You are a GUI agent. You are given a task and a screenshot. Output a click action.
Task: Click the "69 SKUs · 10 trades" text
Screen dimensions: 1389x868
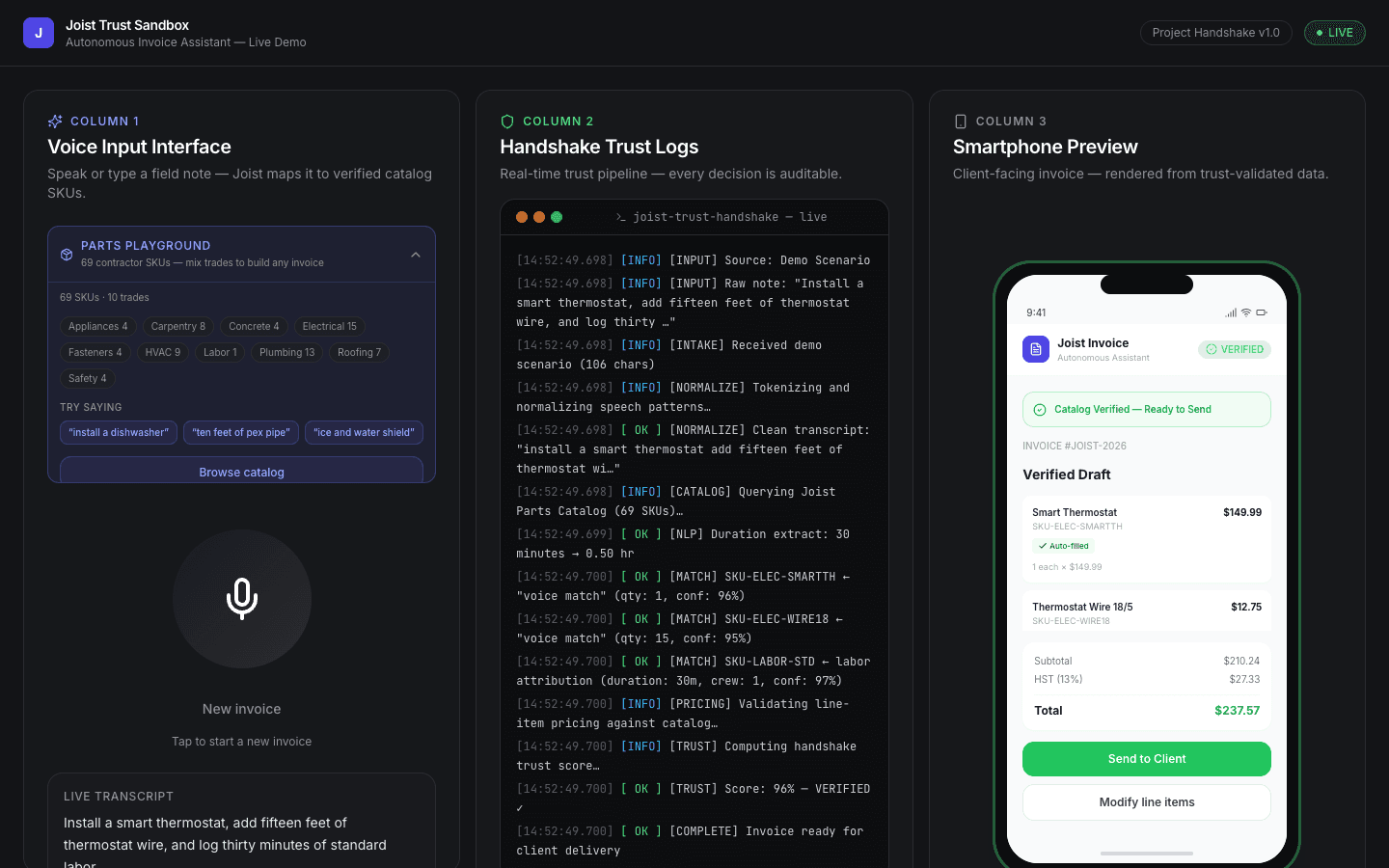click(104, 297)
